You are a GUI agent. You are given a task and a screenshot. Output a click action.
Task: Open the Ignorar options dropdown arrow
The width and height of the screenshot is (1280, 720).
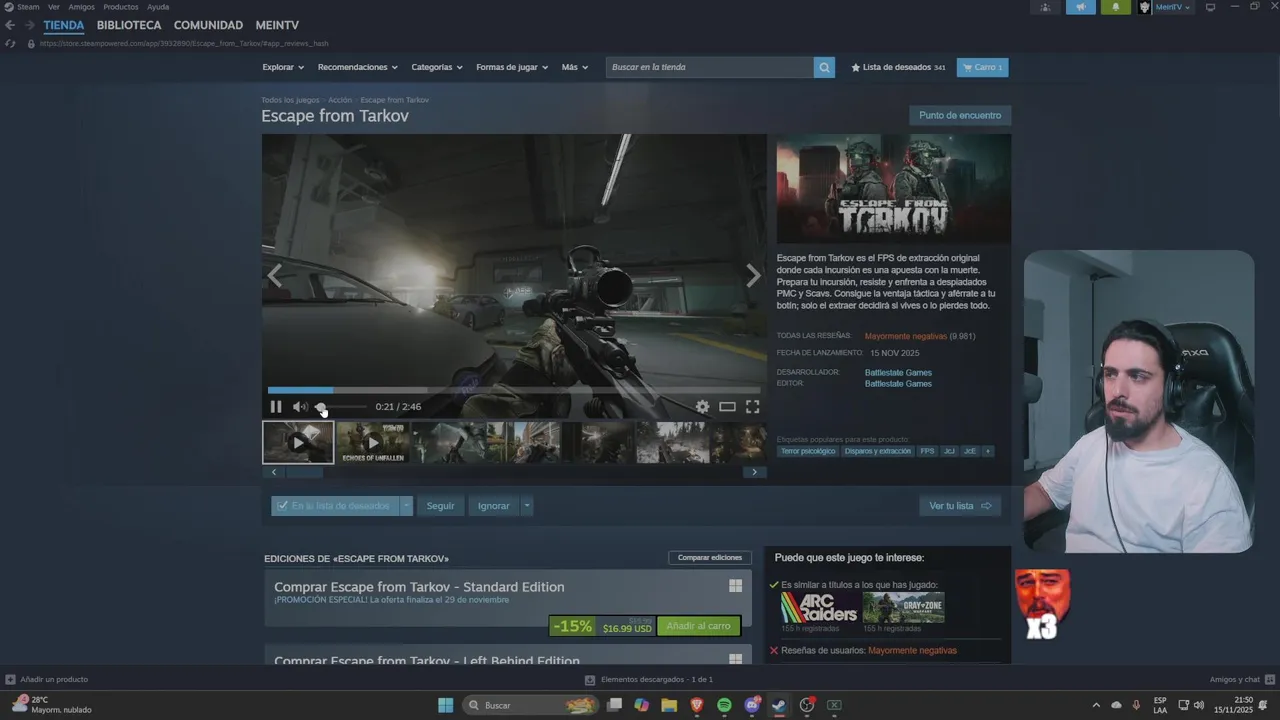click(527, 506)
